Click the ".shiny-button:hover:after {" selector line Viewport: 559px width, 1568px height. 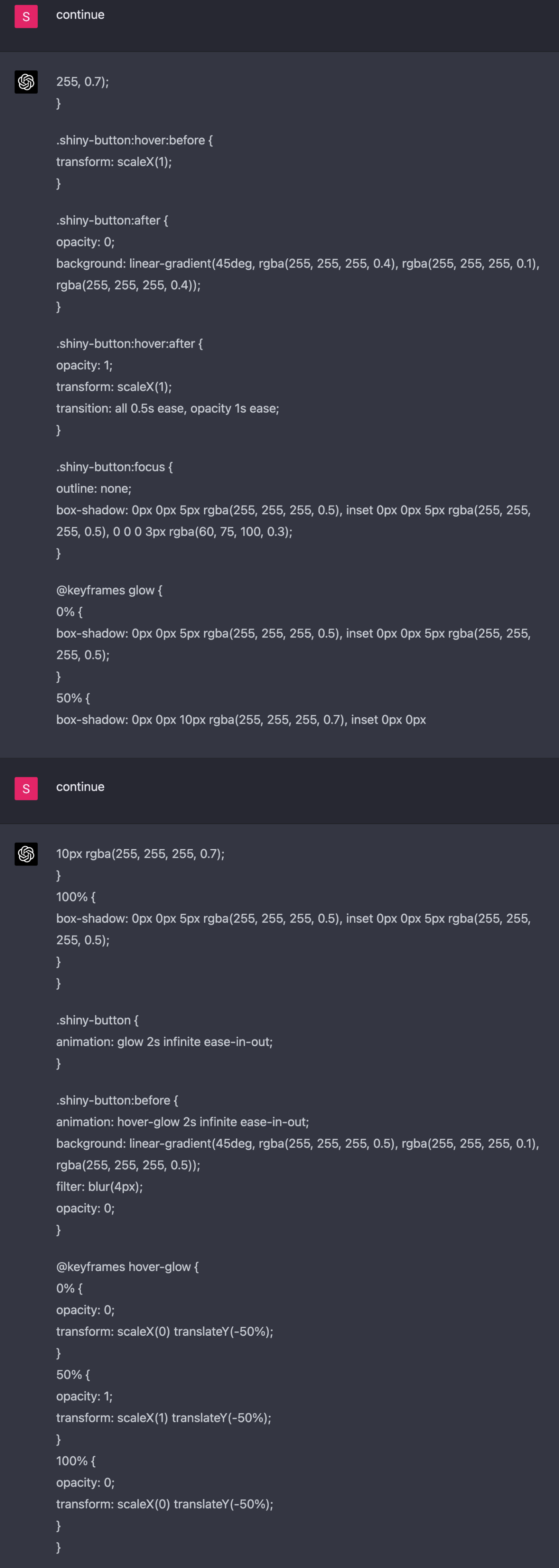click(130, 343)
